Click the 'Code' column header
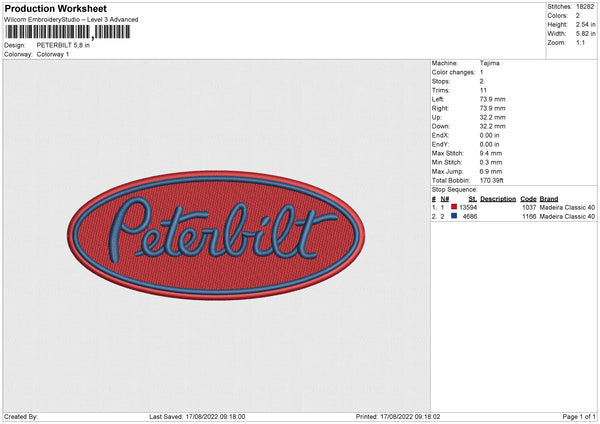The width and height of the screenshot is (600, 424). (x=528, y=199)
